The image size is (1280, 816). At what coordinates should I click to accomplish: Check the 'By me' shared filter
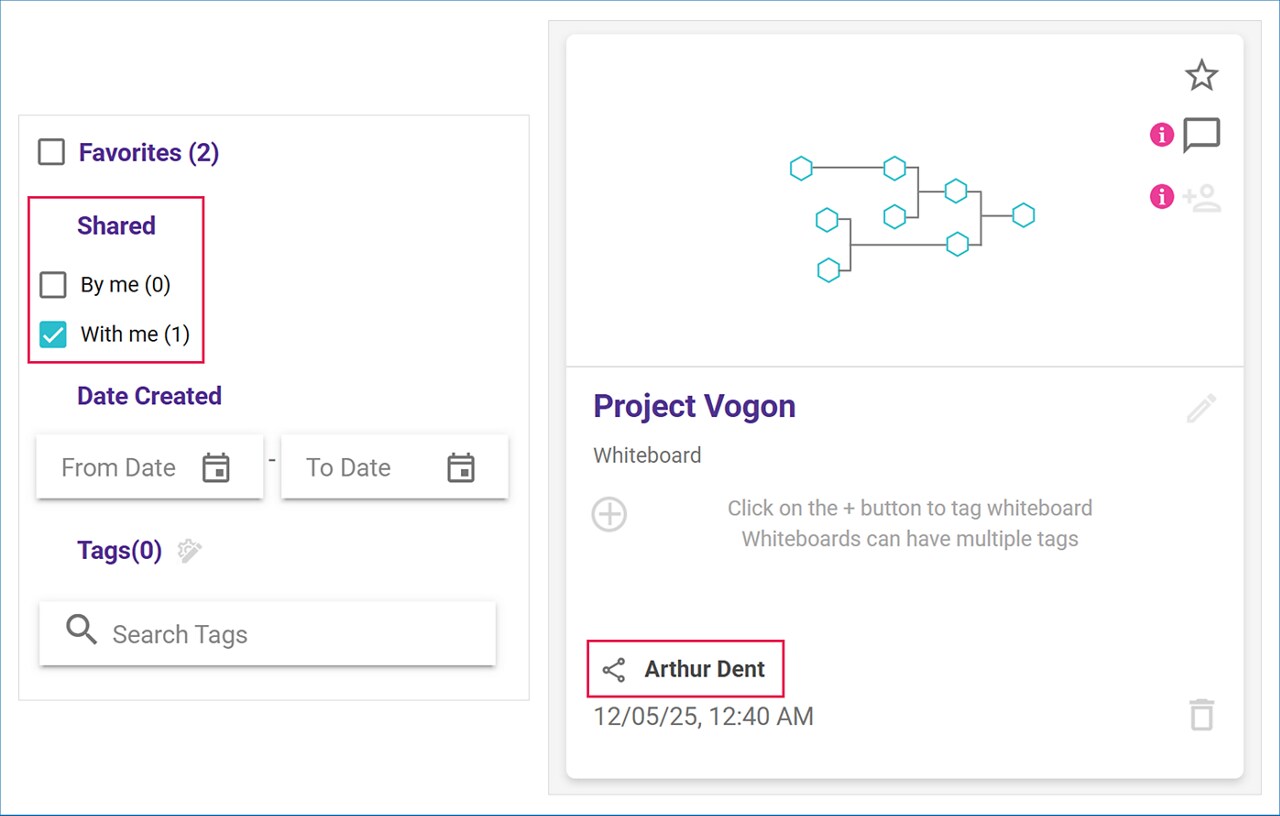point(53,285)
